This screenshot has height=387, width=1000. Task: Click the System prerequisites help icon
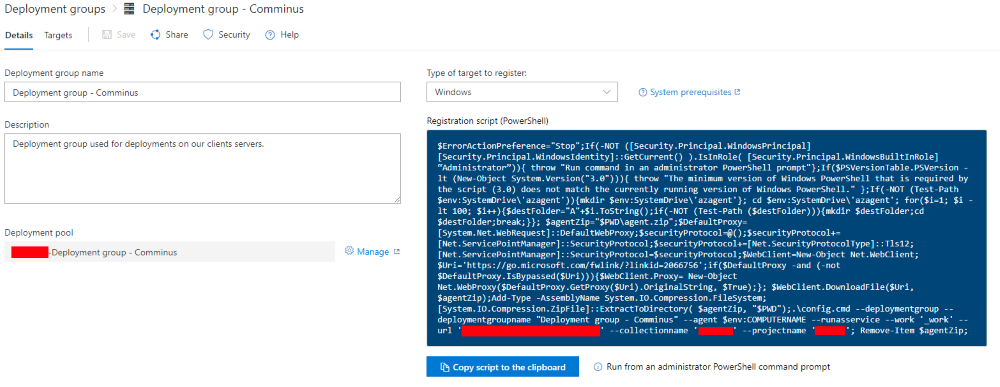pyautogui.click(x=643, y=92)
